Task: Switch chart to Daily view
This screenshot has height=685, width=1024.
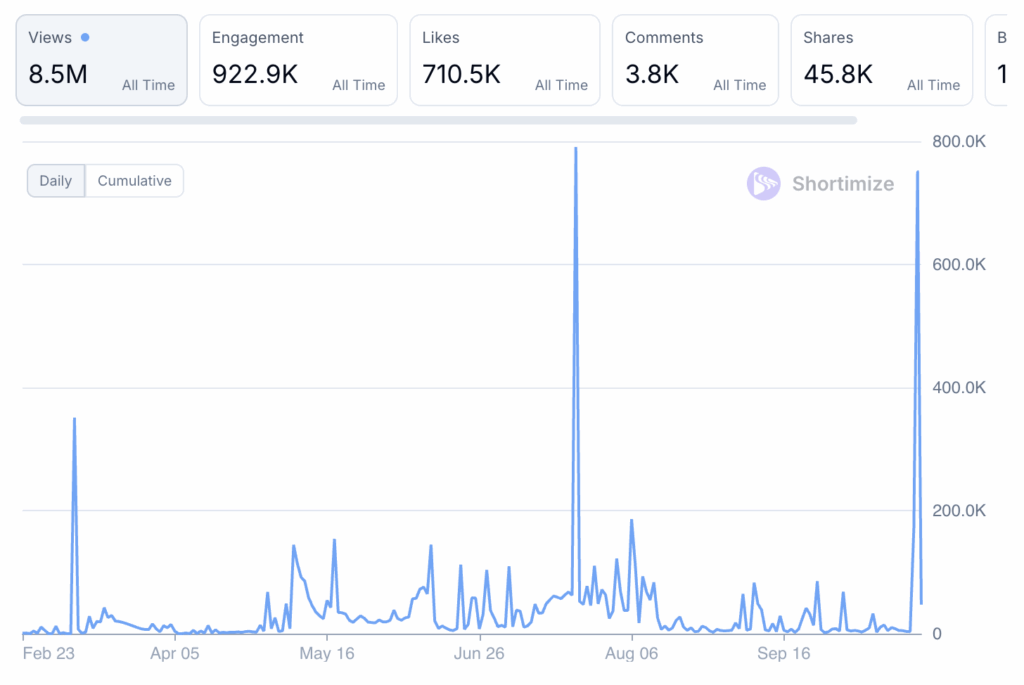Action: [56, 181]
